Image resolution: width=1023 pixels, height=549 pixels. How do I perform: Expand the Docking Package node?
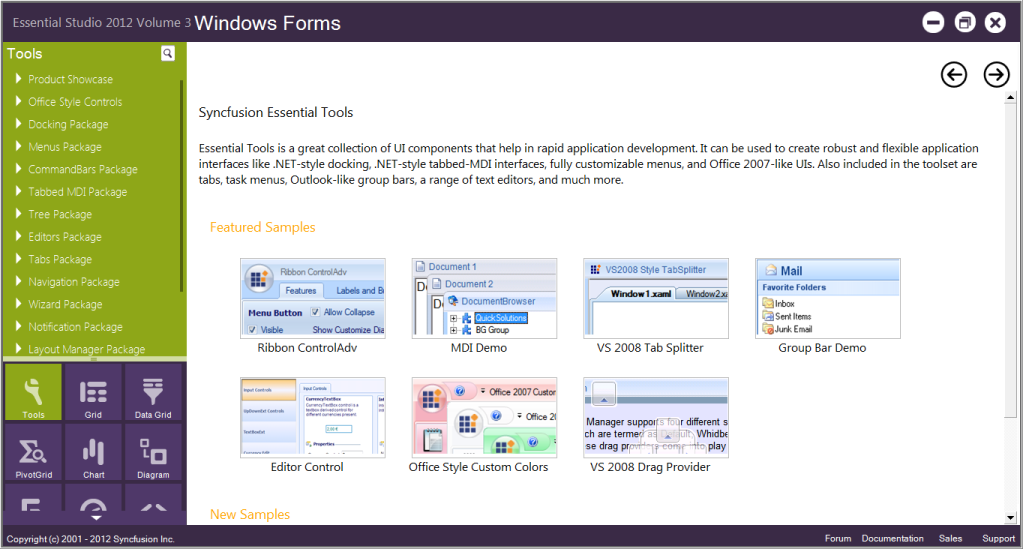coord(19,124)
